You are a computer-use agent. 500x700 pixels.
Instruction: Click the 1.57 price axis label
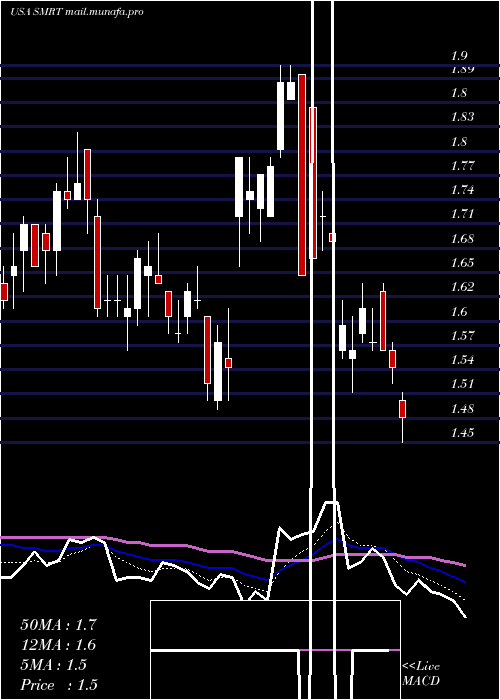(x=462, y=335)
